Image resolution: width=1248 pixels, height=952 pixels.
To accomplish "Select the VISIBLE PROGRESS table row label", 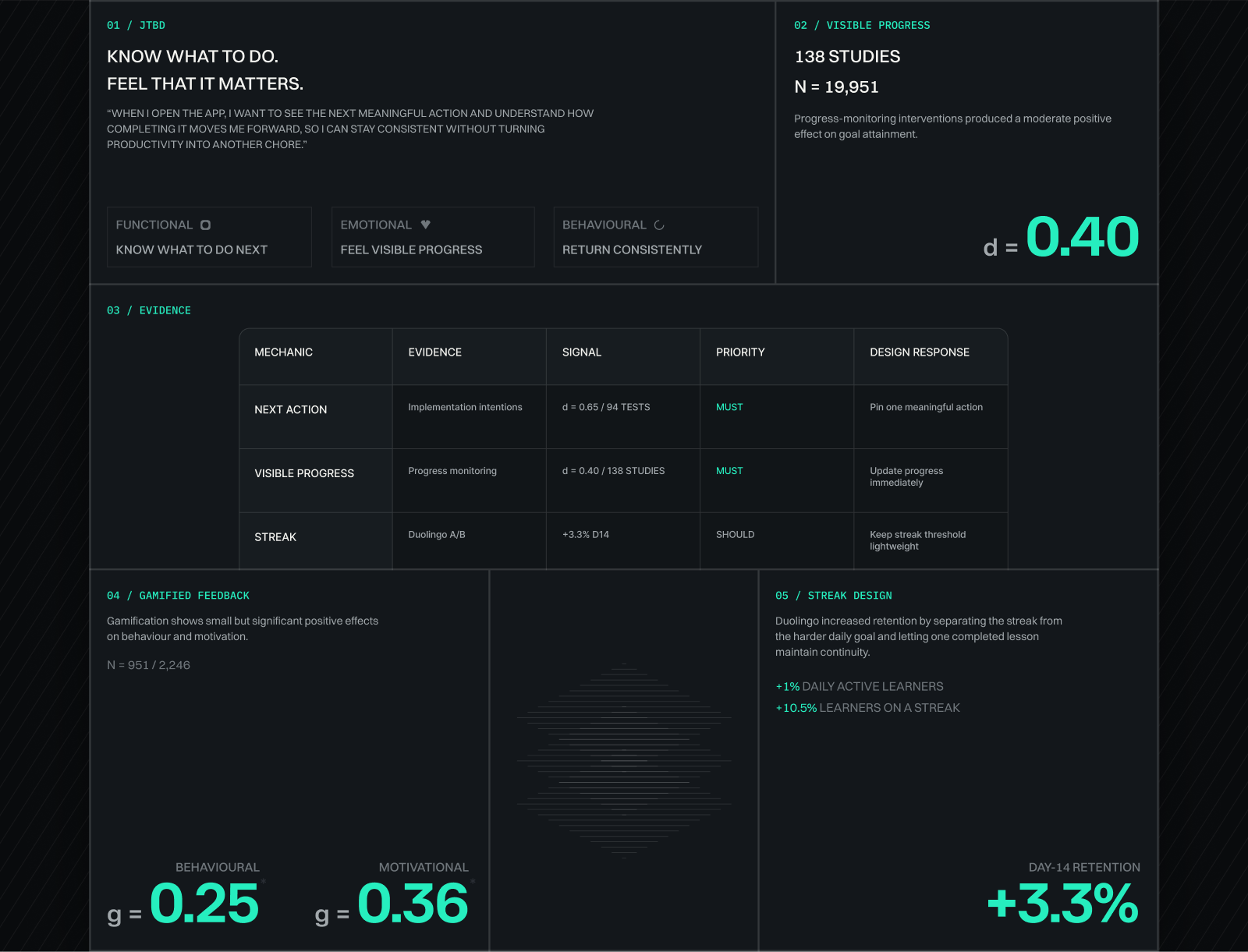I will tap(304, 473).
